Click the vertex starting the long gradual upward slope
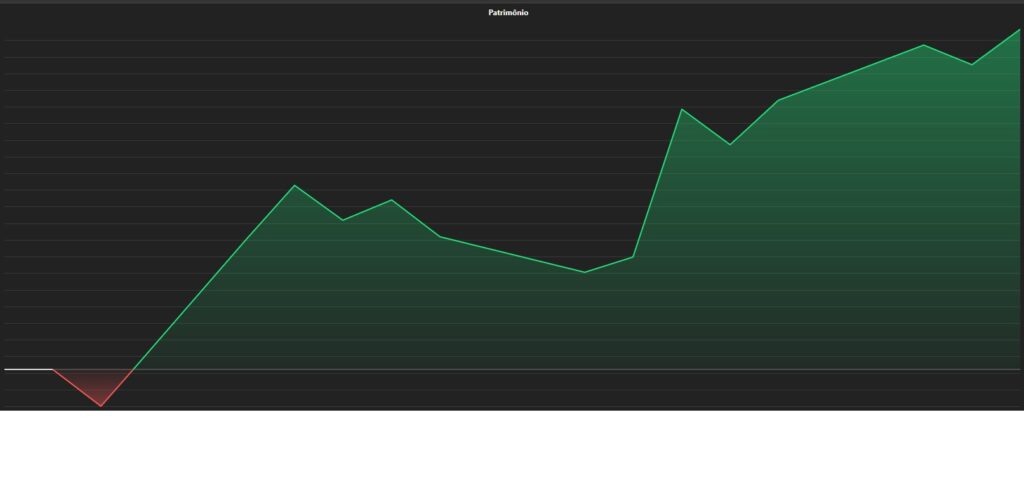The image size is (1024, 490). coord(778,100)
